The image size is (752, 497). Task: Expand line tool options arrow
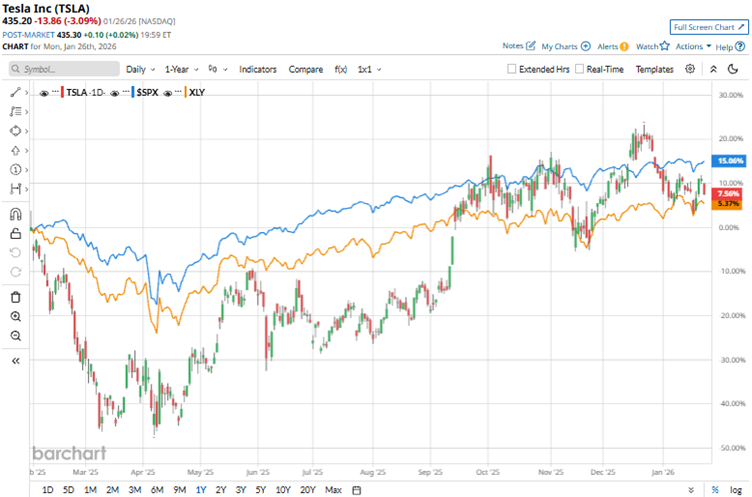[x=27, y=93]
